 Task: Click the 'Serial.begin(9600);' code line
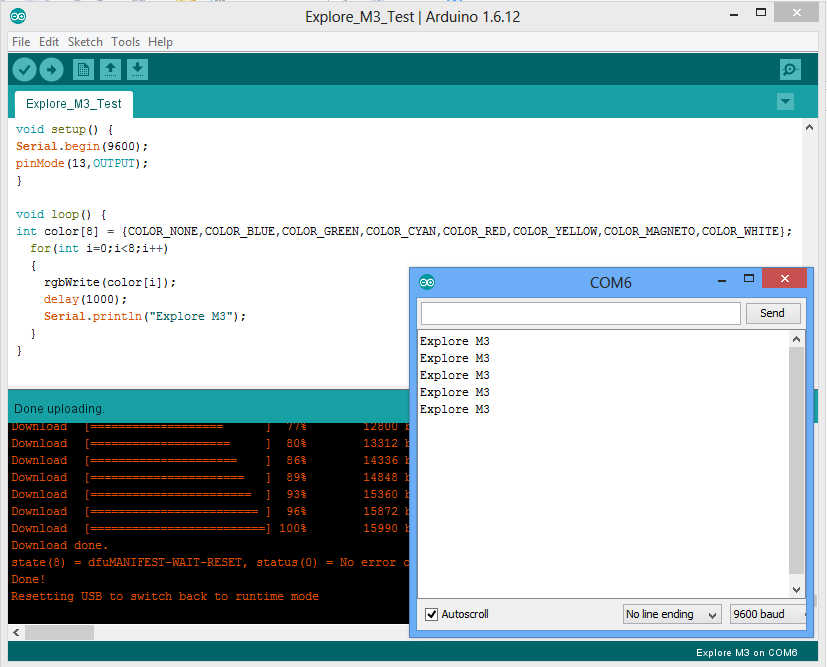click(x=82, y=147)
